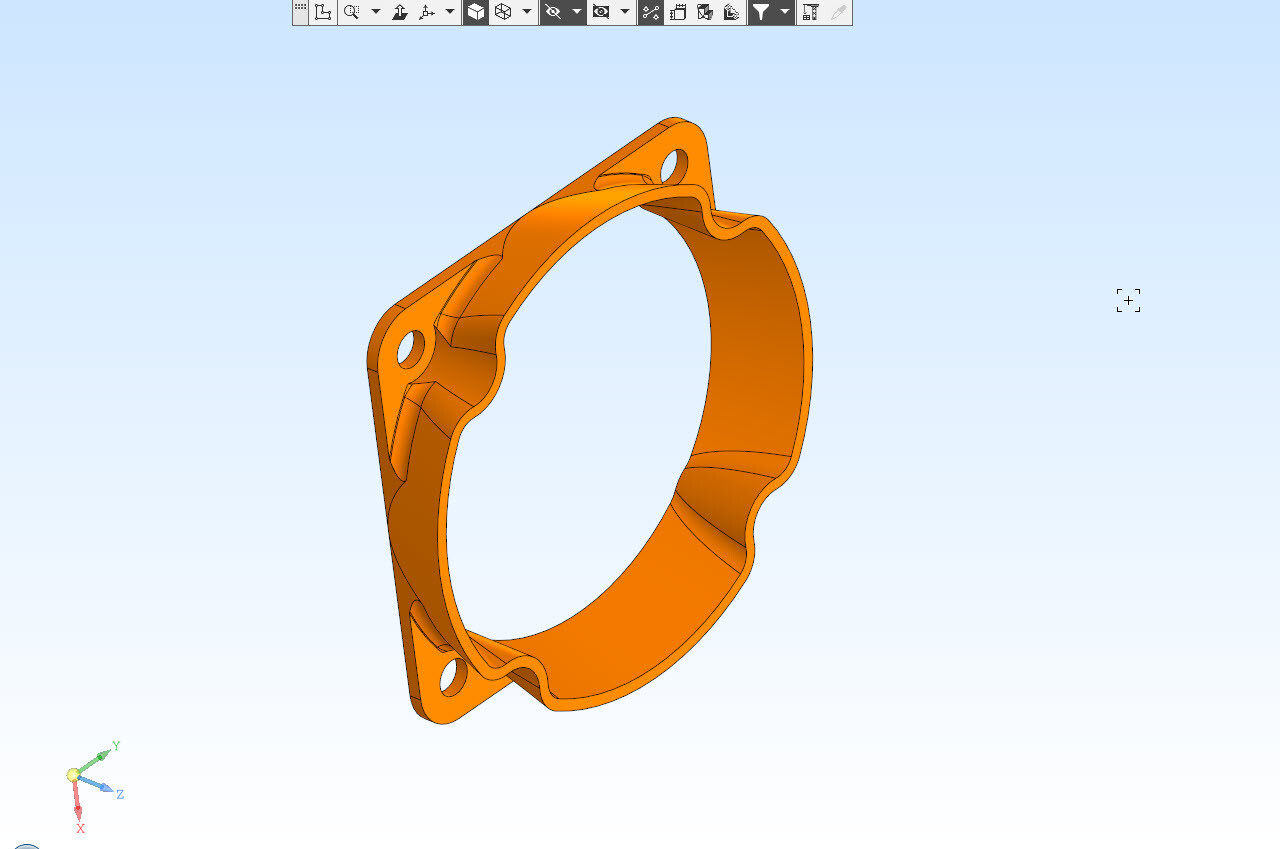Image resolution: width=1280 pixels, height=849 pixels.
Task: Click the local coordinate system icon
Action: pos(323,12)
